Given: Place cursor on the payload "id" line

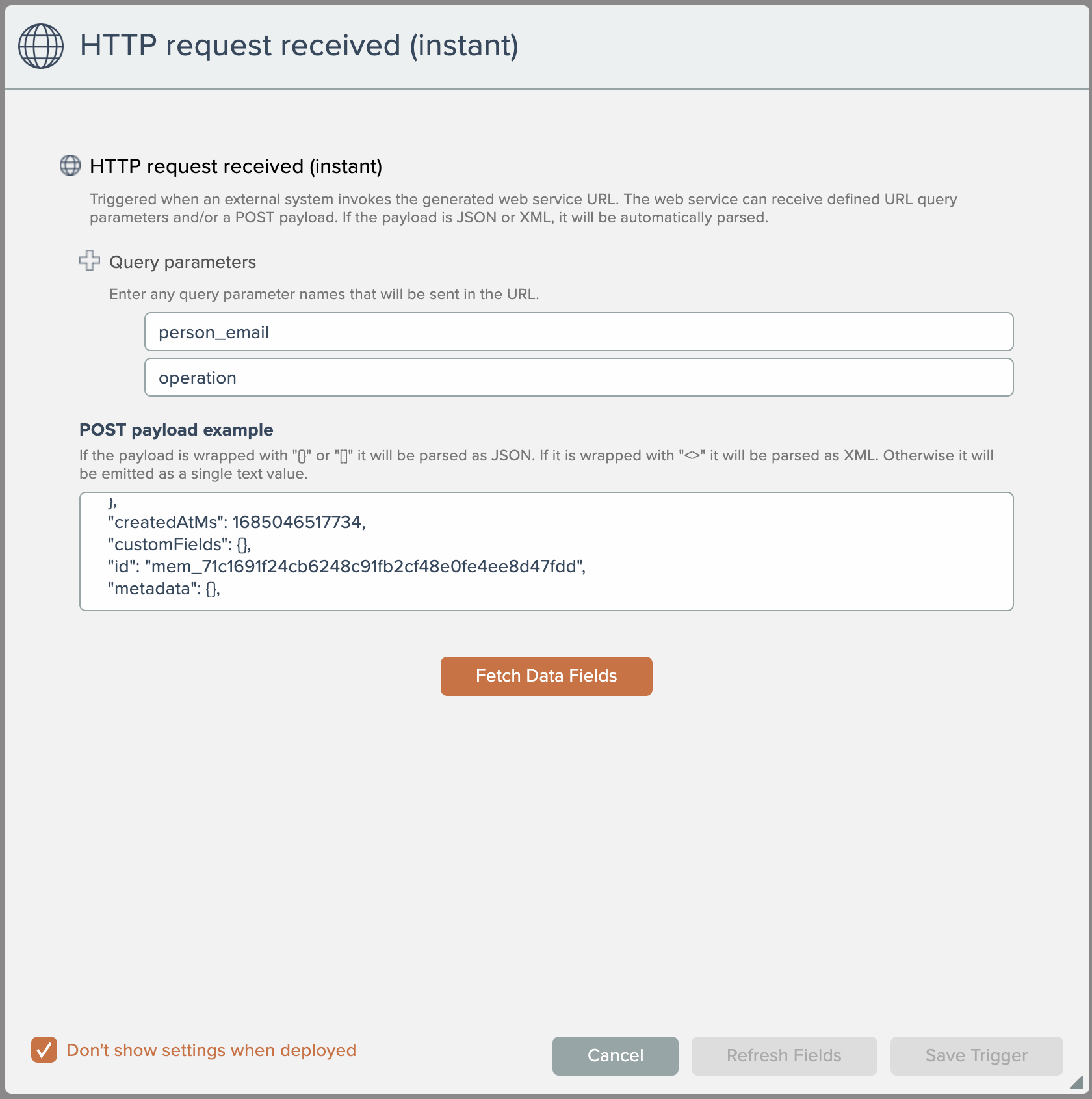Looking at the screenshot, I should pos(346,566).
